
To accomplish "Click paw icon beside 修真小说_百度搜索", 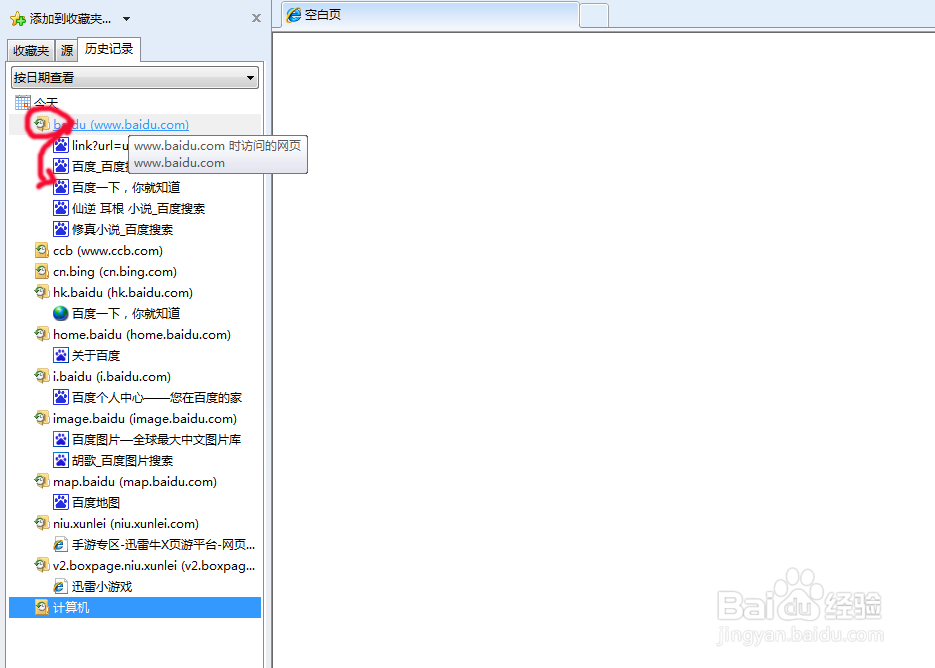I will (61, 229).
